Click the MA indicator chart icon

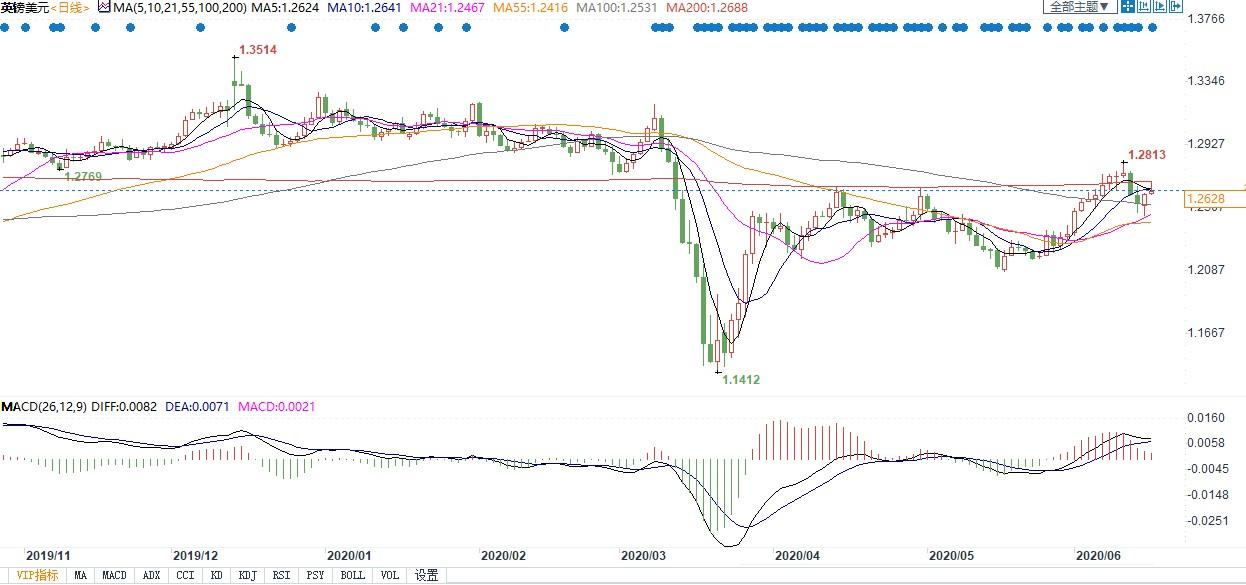103,7
